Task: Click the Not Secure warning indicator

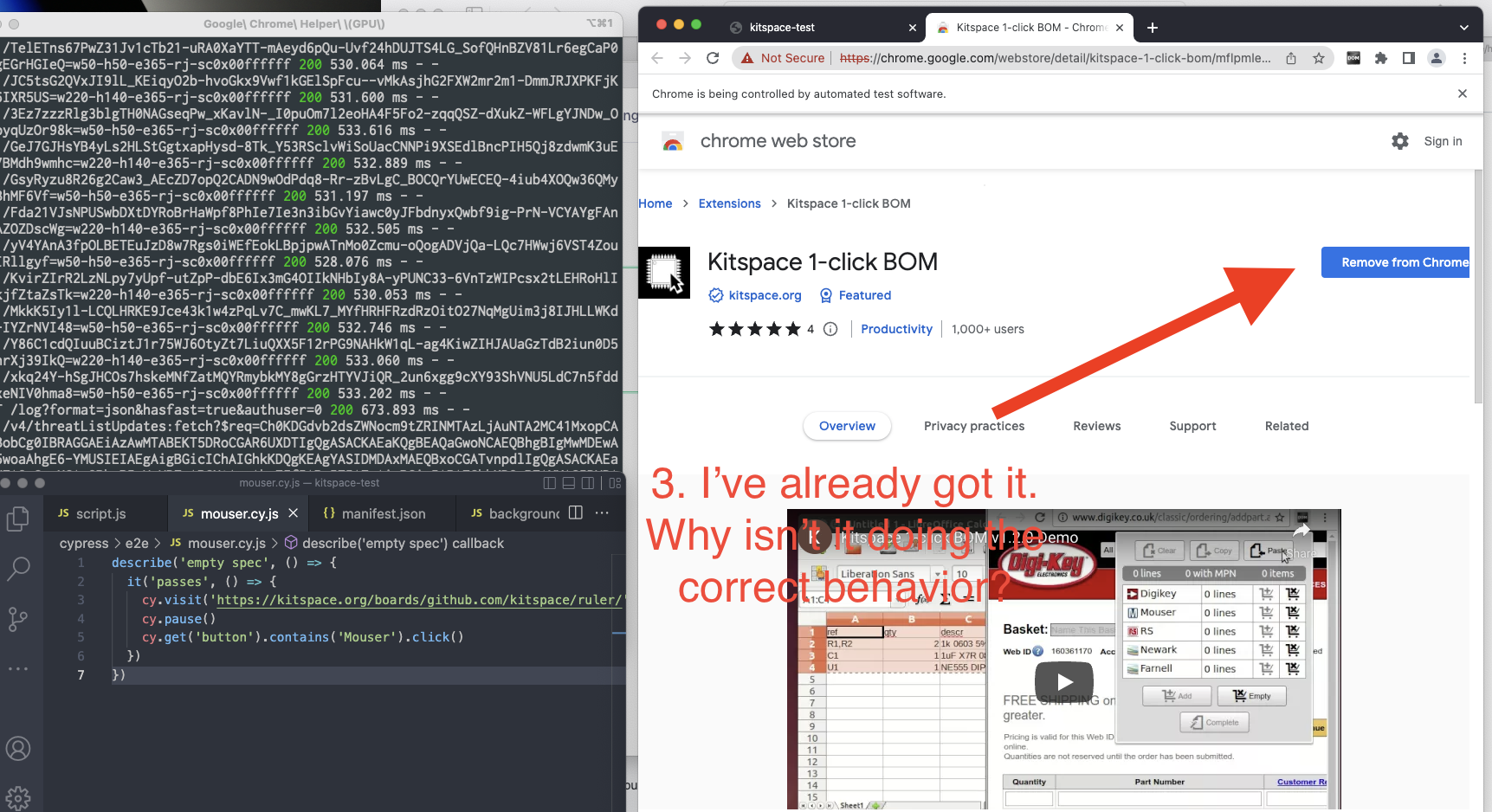Action: coord(782,58)
